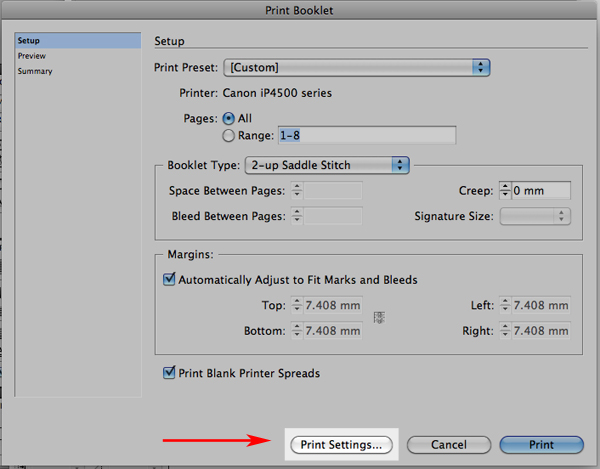Click the Bleed Between Pages stepper
Viewport: 600px width, 469px height.
pyautogui.click(x=297, y=216)
